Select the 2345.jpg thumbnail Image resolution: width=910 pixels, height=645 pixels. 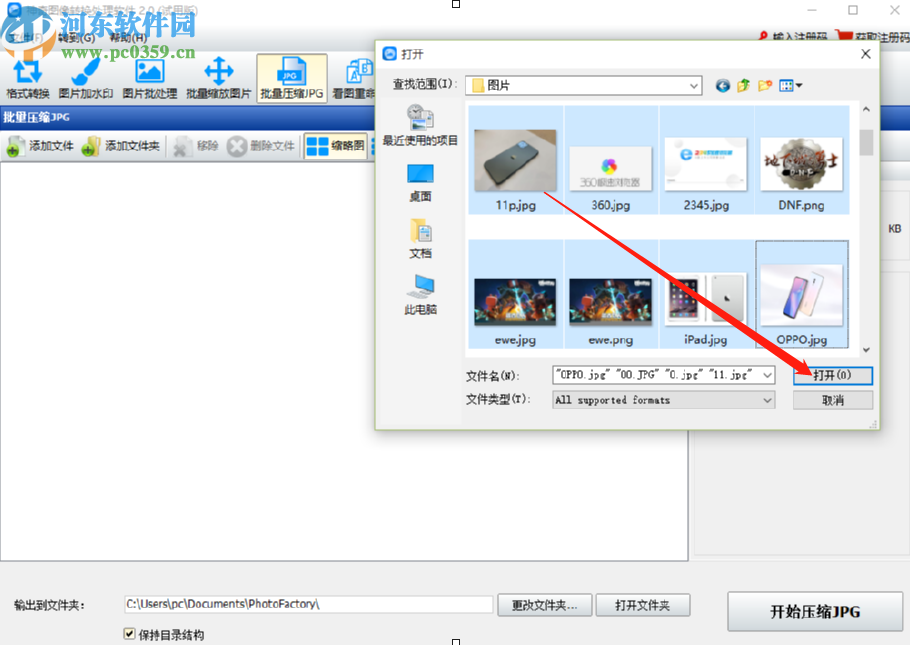click(x=706, y=161)
